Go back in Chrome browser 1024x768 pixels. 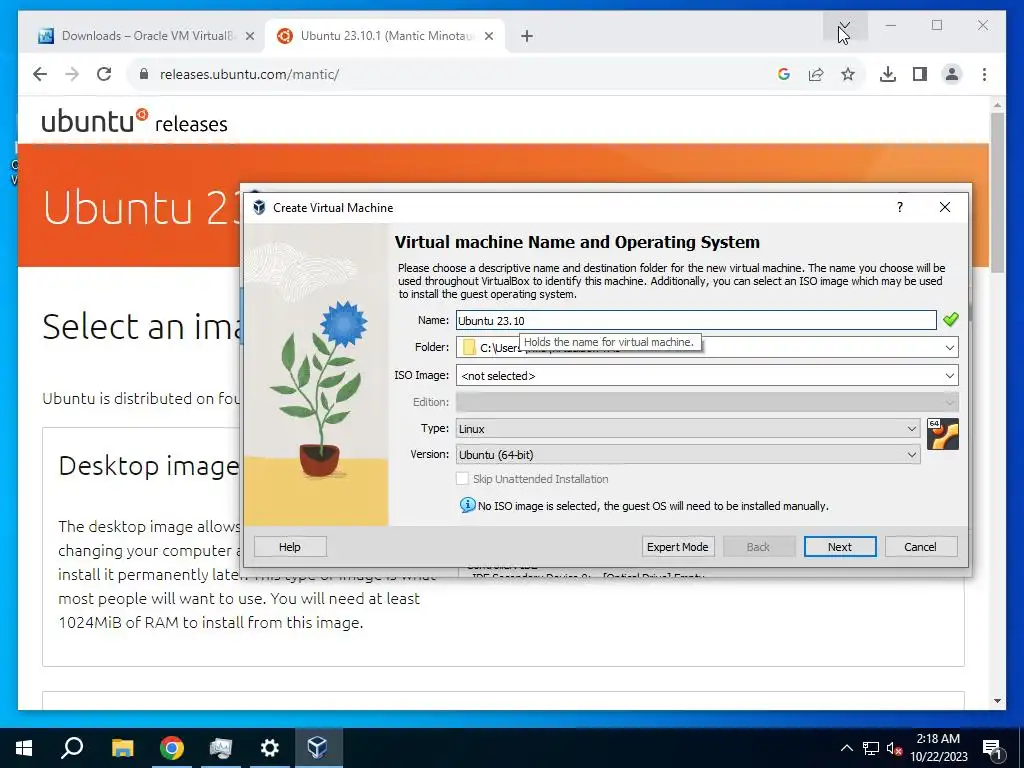tap(40, 74)
